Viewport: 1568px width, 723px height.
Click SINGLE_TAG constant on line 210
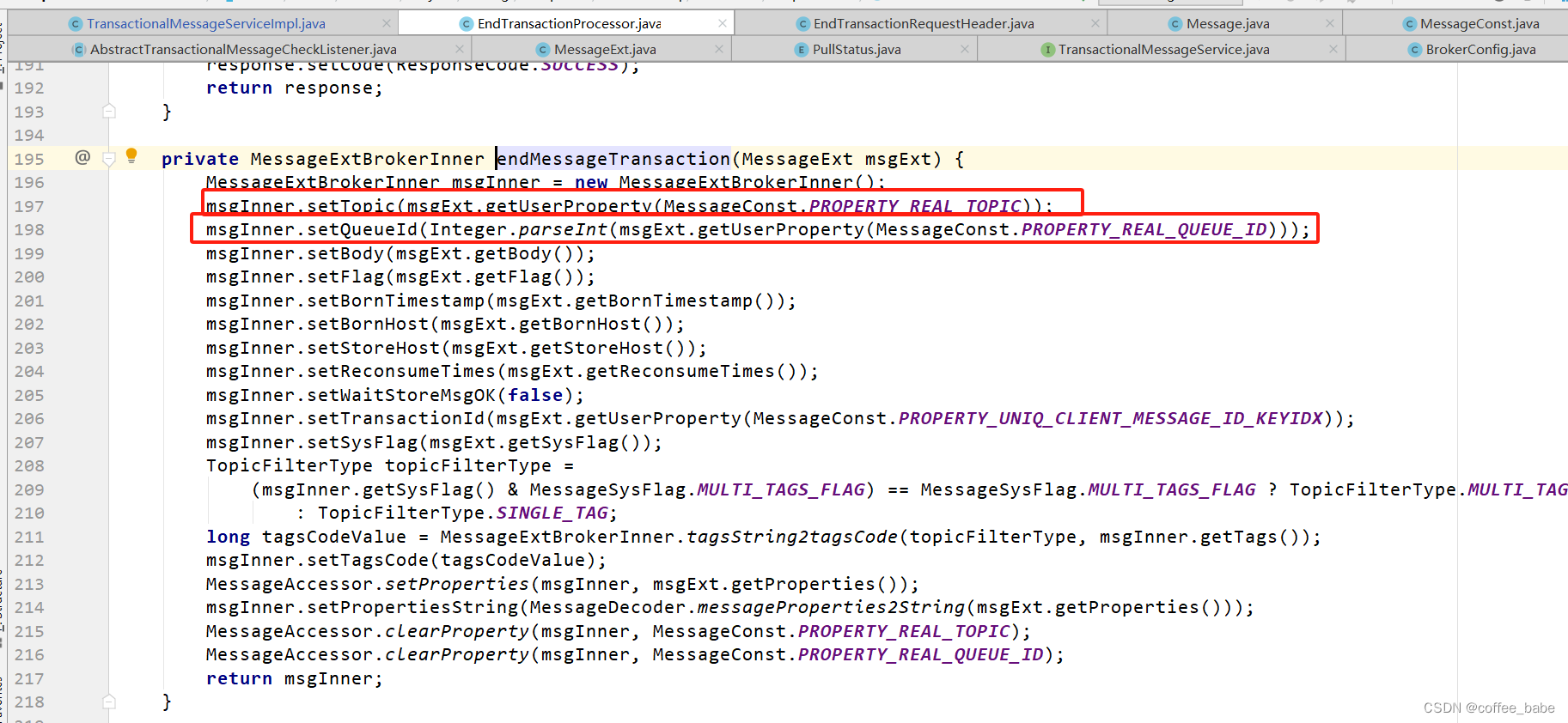point(552,513)
